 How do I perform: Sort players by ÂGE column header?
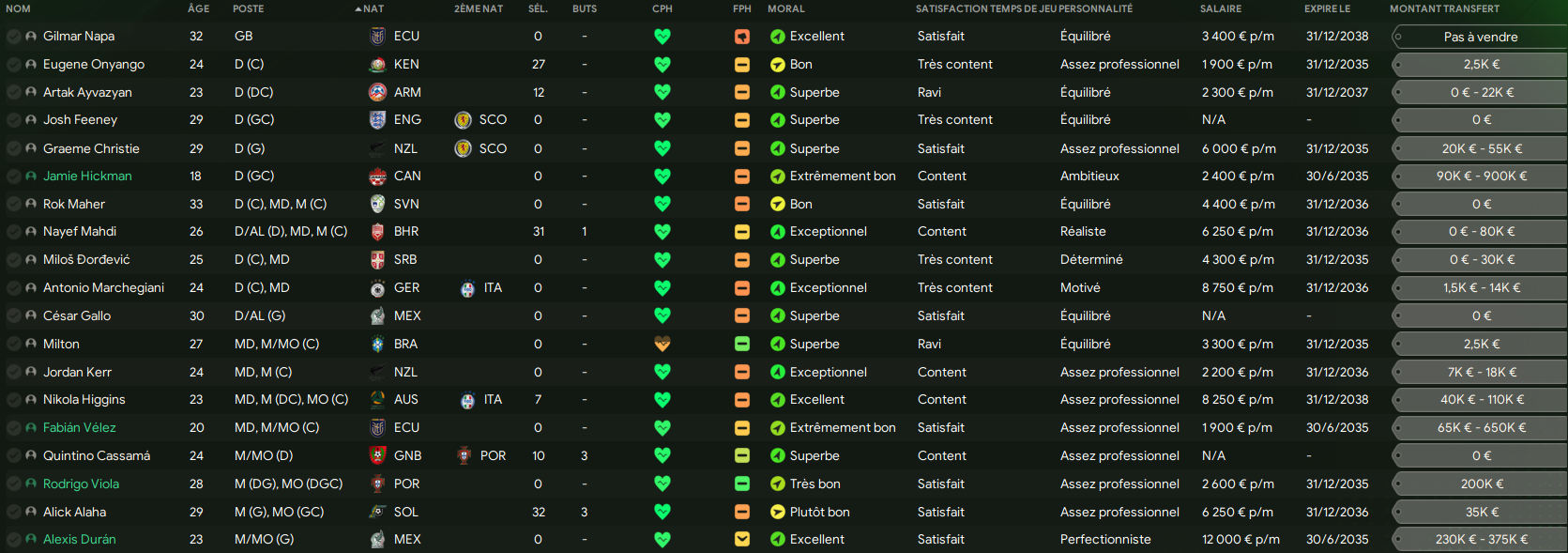(198, 8)
